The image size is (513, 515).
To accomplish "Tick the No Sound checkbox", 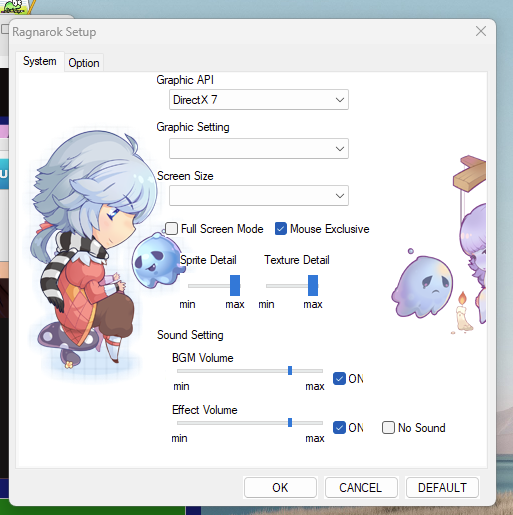I will pos(388,427).
